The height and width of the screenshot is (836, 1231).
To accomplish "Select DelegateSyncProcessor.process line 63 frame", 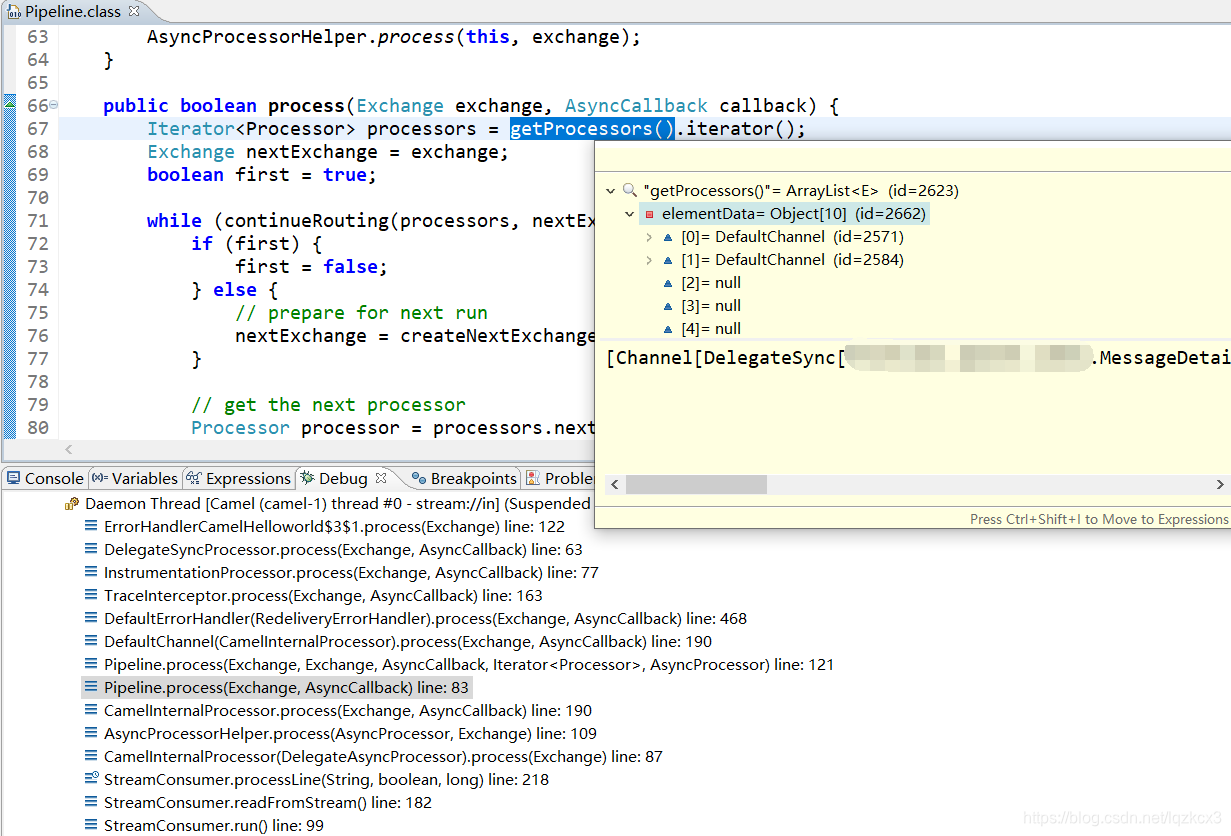I will (343, 550).
